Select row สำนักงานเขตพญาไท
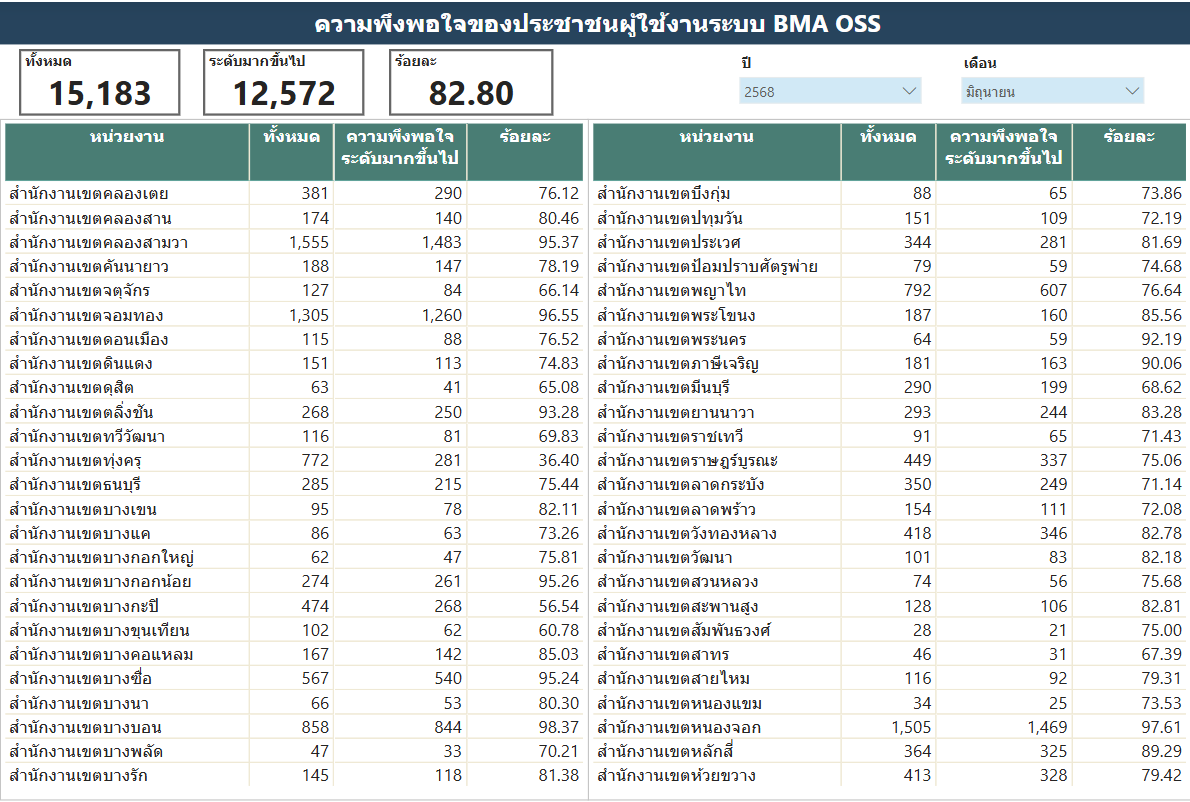The width and height of the screenshot is (1190, 802). click(x=889, y=291)
